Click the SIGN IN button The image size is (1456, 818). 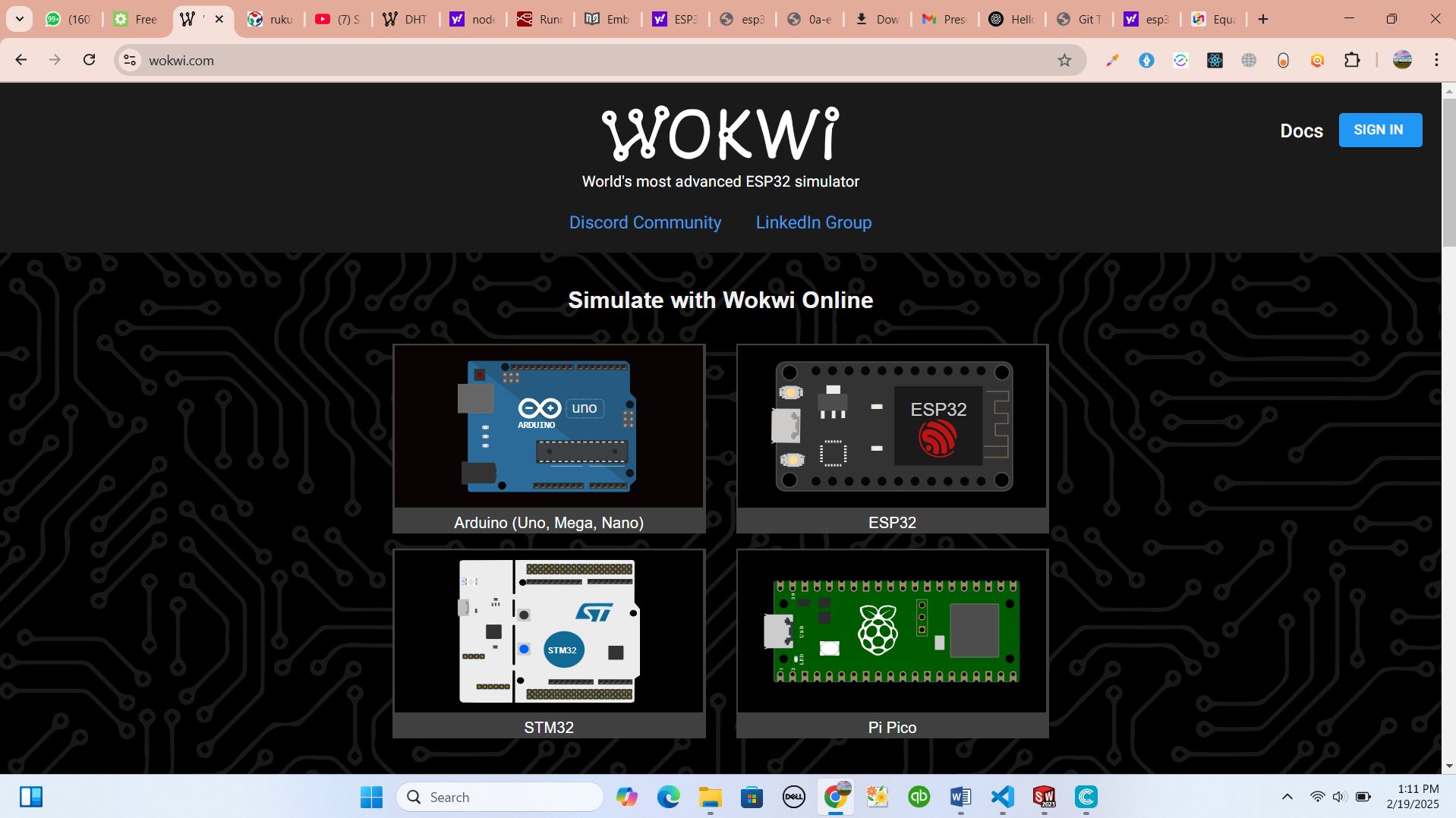click(1380, 130)
